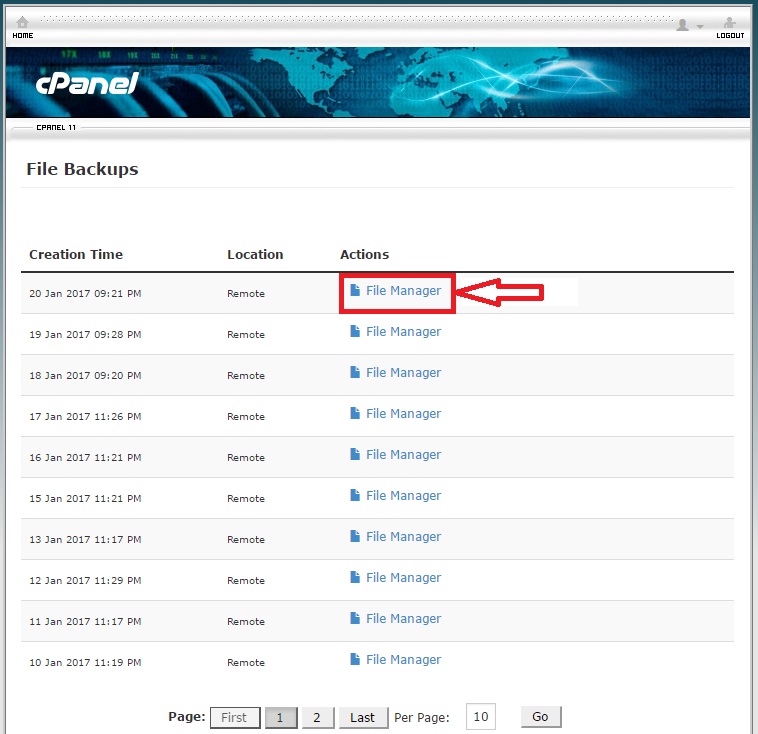This screenshot has height=734, width=758.
Task: Click Remote in the 20 Jan row
Action: (x=246, y=294)
